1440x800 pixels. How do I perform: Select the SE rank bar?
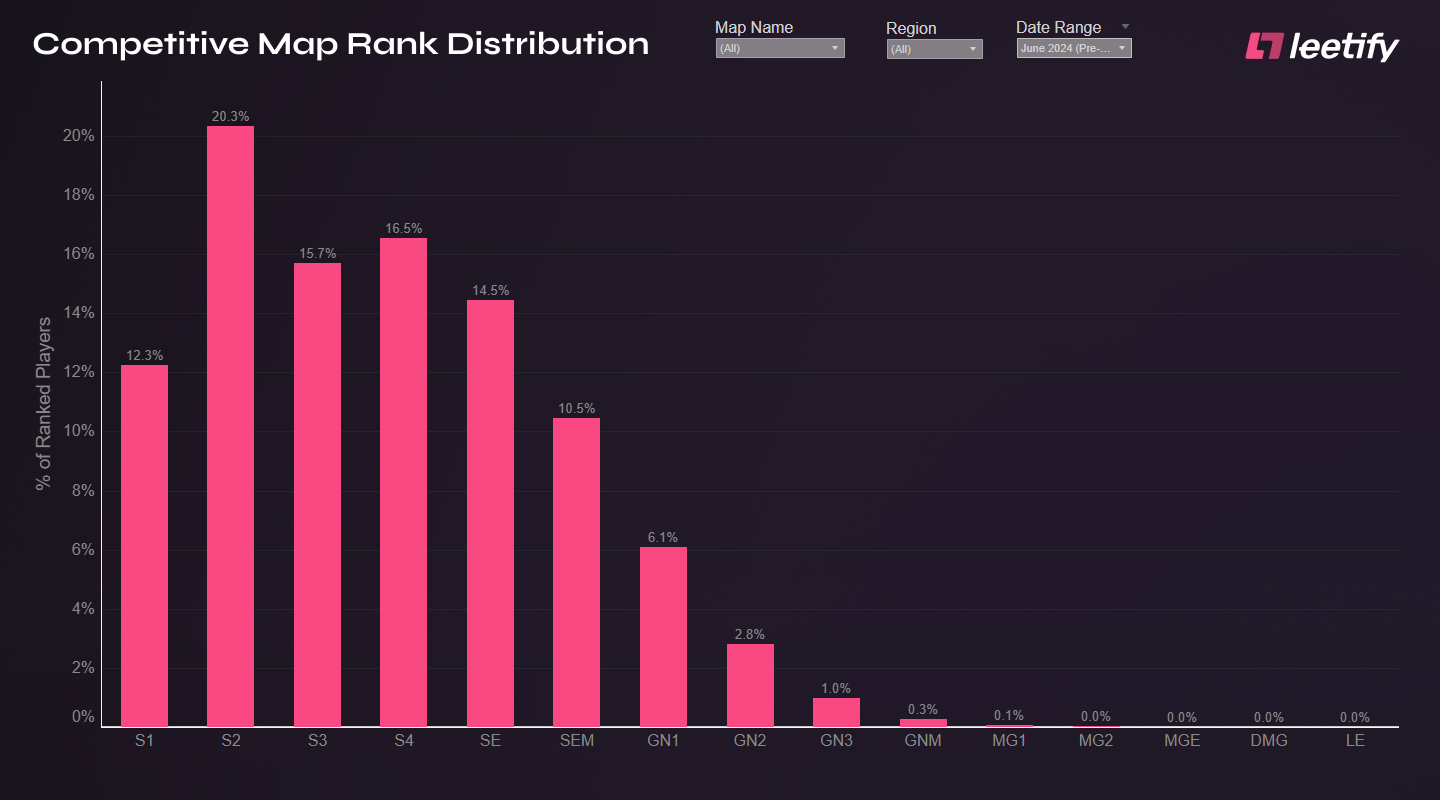[x=490, y=513]
